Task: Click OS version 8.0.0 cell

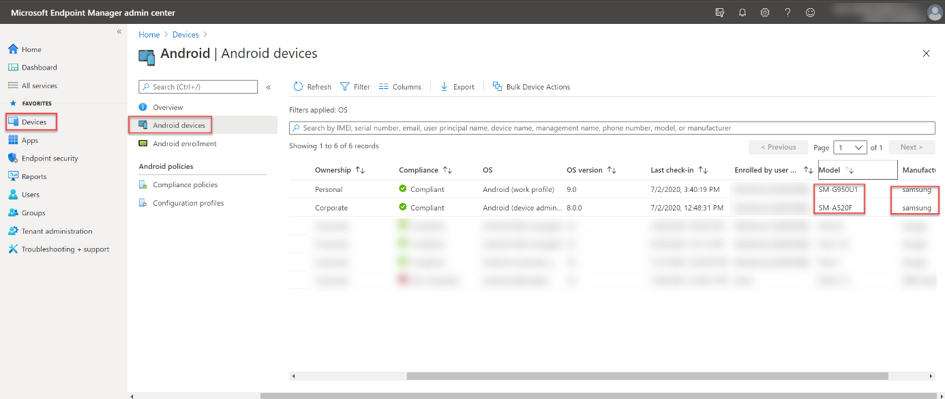Action: (x=574, y=207)
